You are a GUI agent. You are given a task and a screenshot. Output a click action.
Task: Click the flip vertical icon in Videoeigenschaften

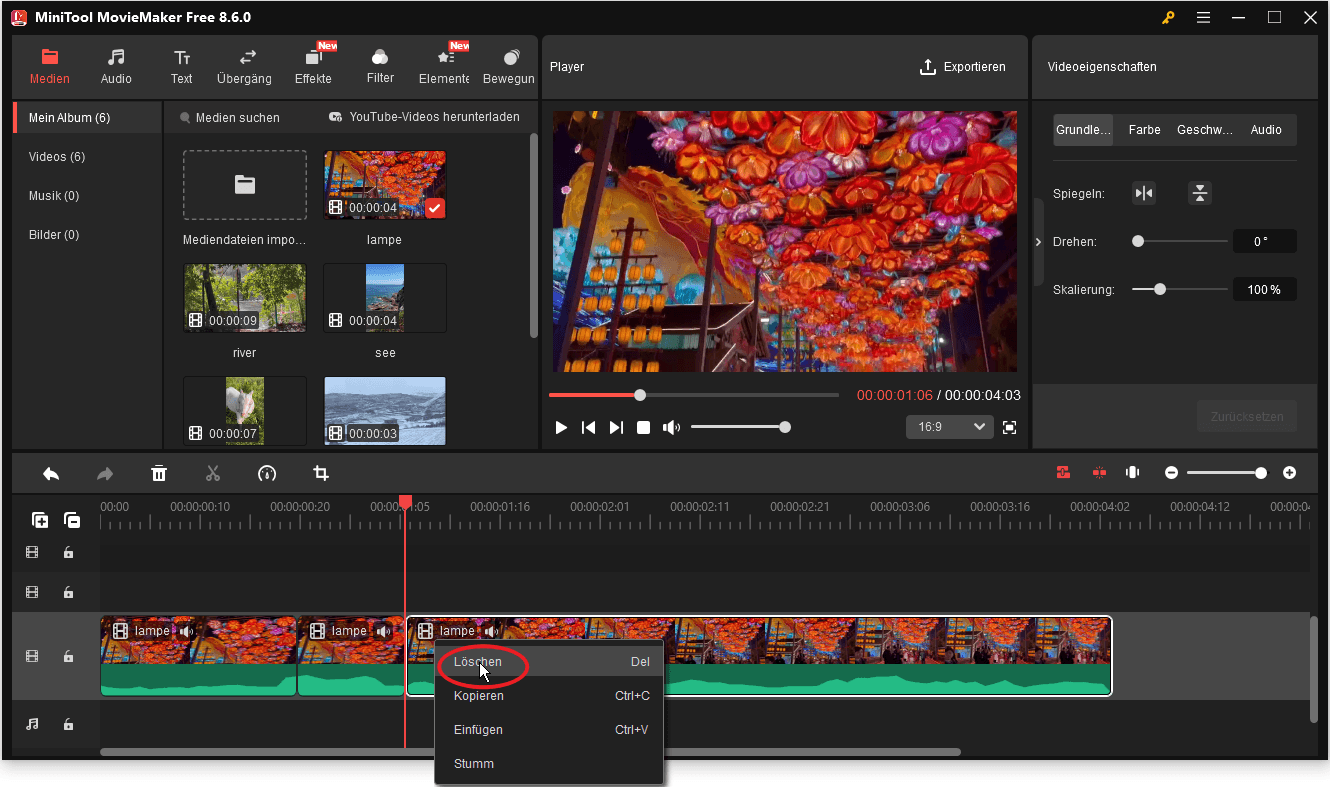coord(1199,193)
